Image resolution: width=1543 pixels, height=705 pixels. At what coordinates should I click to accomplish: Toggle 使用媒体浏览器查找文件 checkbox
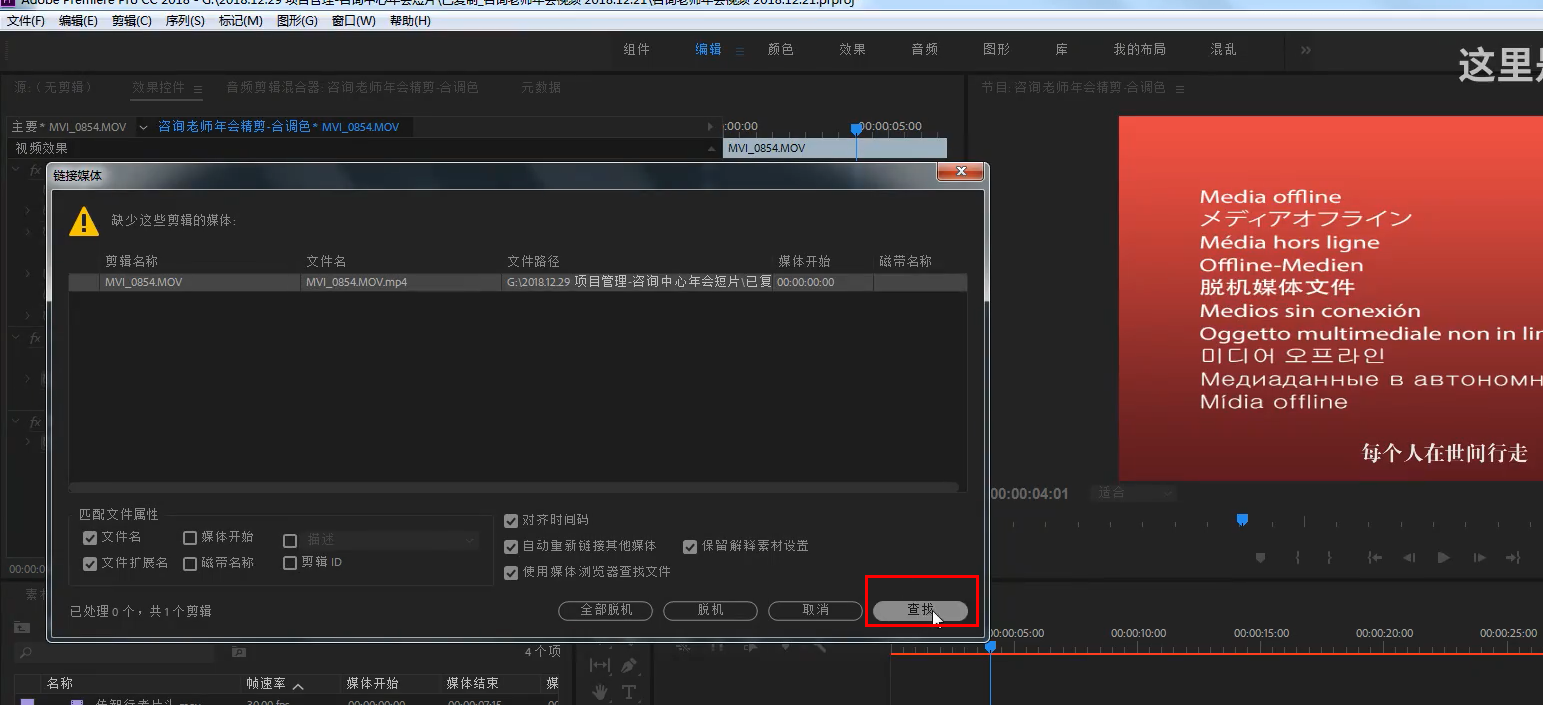[512, 573]
